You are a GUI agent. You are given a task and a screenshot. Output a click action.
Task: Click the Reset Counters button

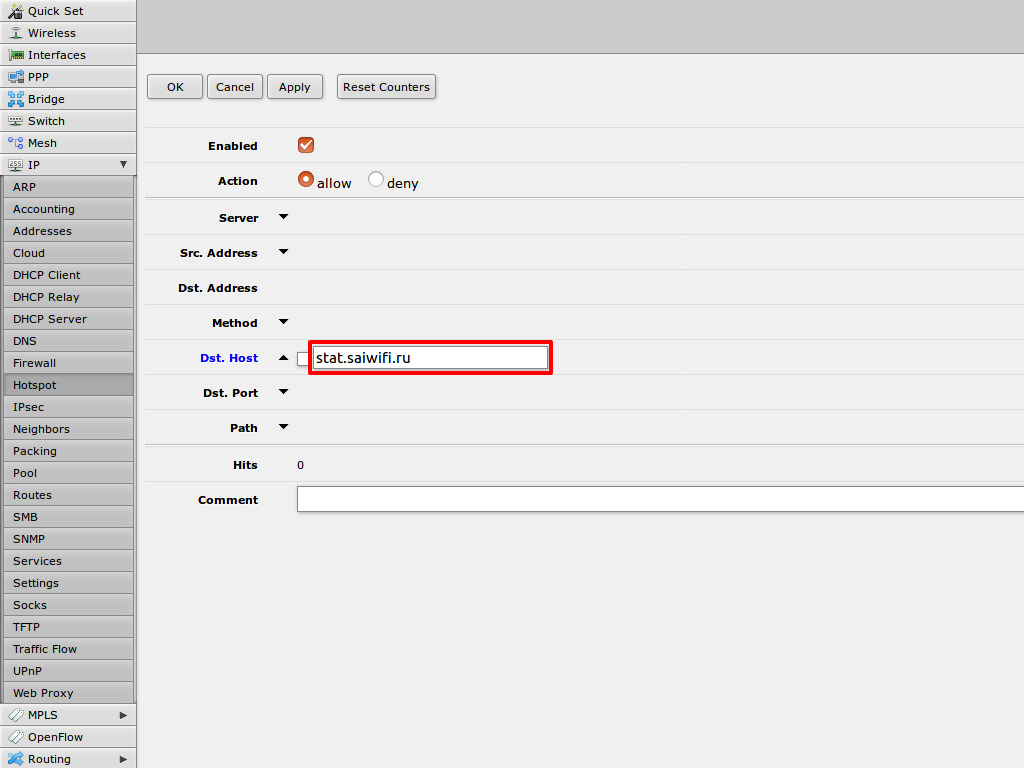pyautogui.click(x=386, y=87)
